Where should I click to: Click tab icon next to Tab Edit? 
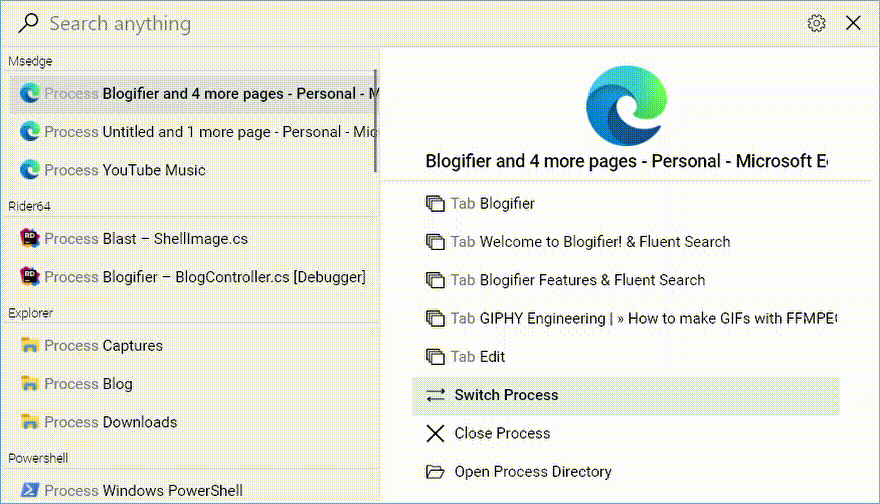click(x=435, y=356)
